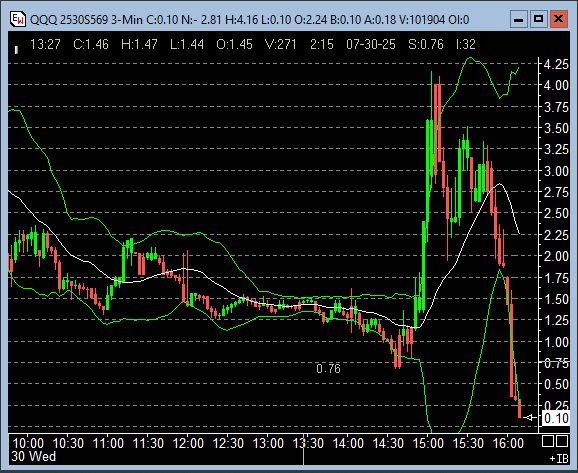Viewport: 578px width, 473px height.
Task: Click the 0.76 study value label on chart
Action: 328,368
